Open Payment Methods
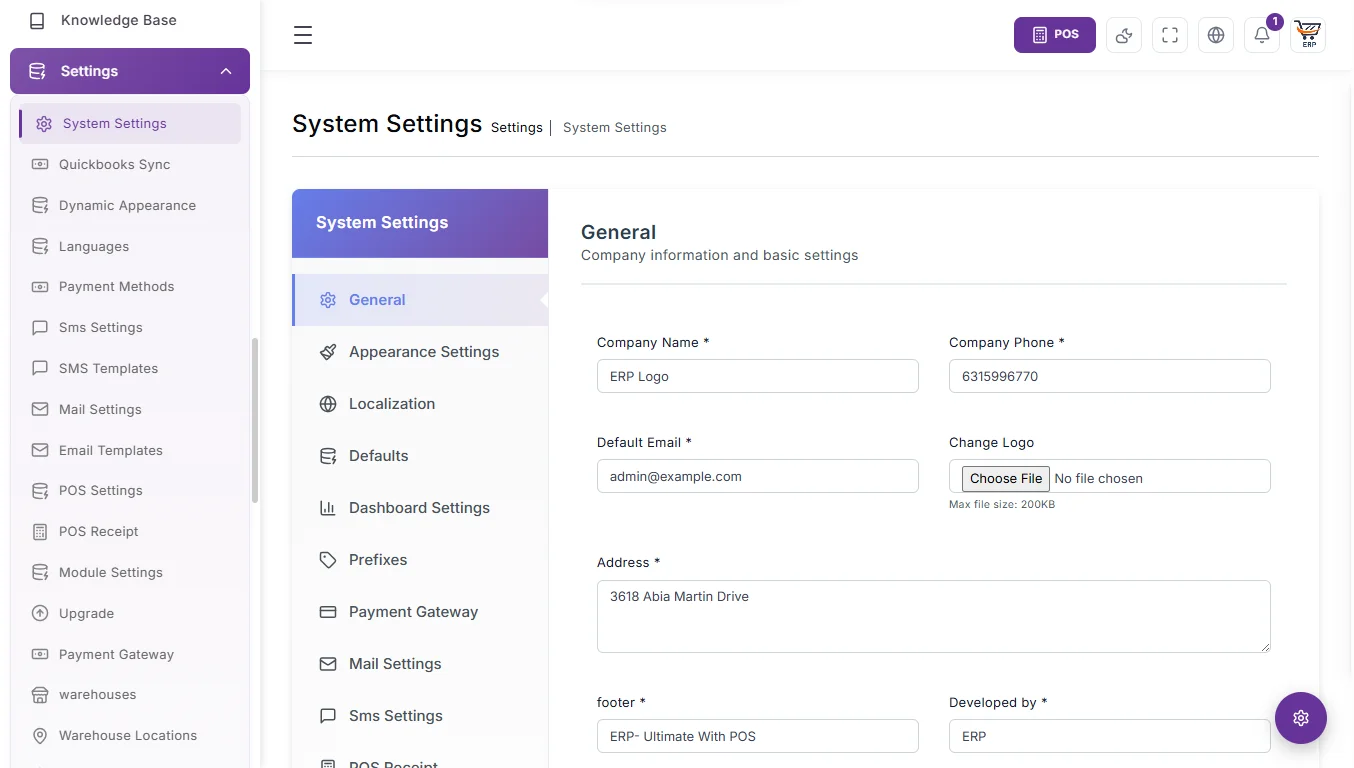 [x=116, y=286]
